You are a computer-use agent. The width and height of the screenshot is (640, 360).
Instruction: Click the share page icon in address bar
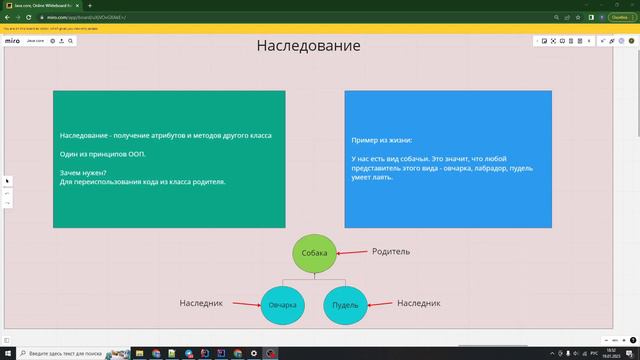coord(567,18)
